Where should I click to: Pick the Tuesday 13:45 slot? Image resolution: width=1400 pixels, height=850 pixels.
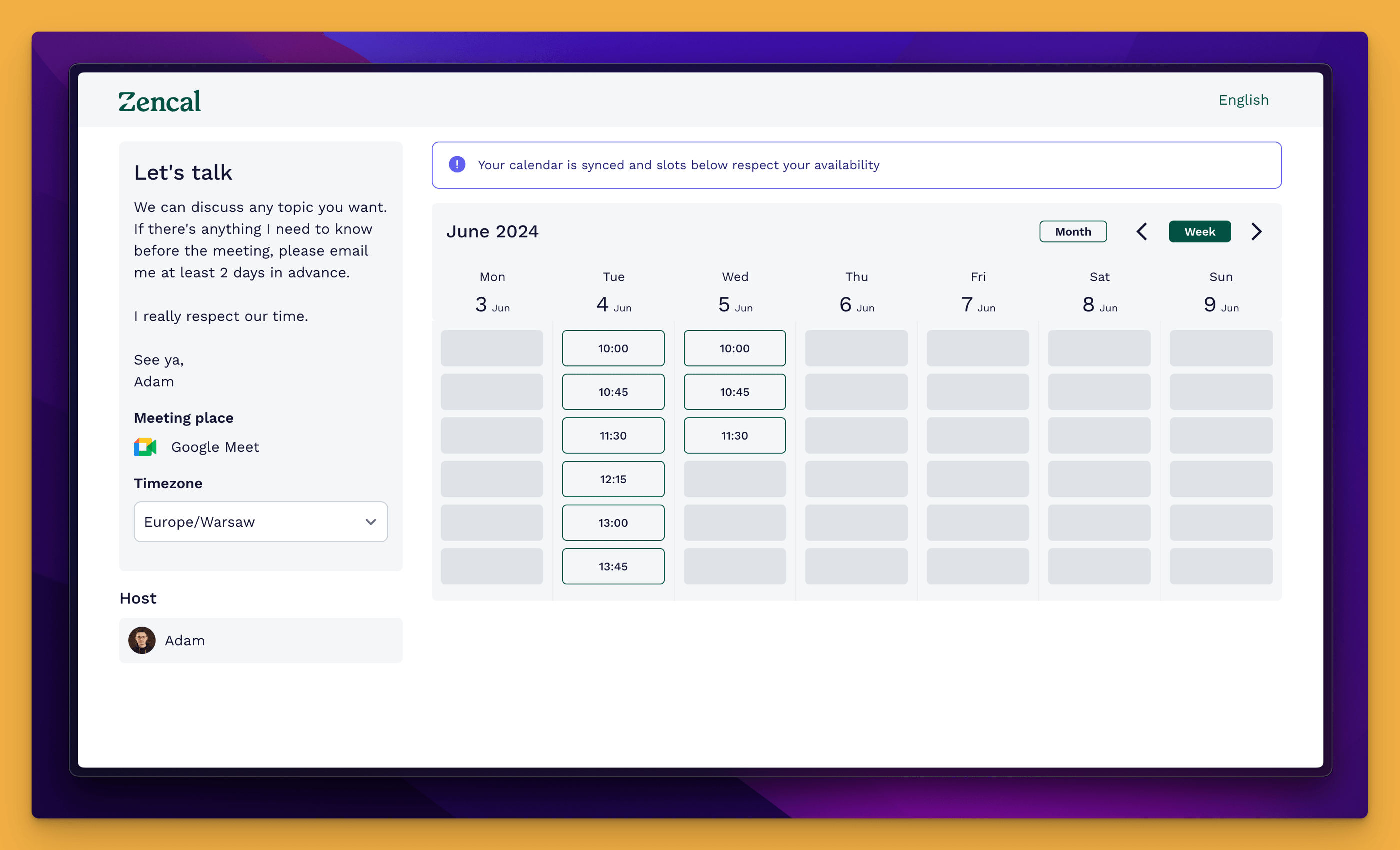pyautogui.click(x=613, y=566)
